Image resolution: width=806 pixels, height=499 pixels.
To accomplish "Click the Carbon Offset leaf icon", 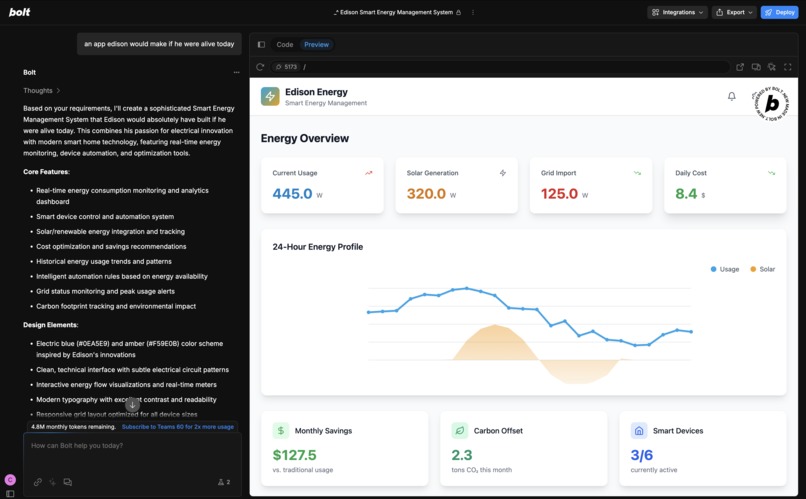I will [x=460, y=431].
